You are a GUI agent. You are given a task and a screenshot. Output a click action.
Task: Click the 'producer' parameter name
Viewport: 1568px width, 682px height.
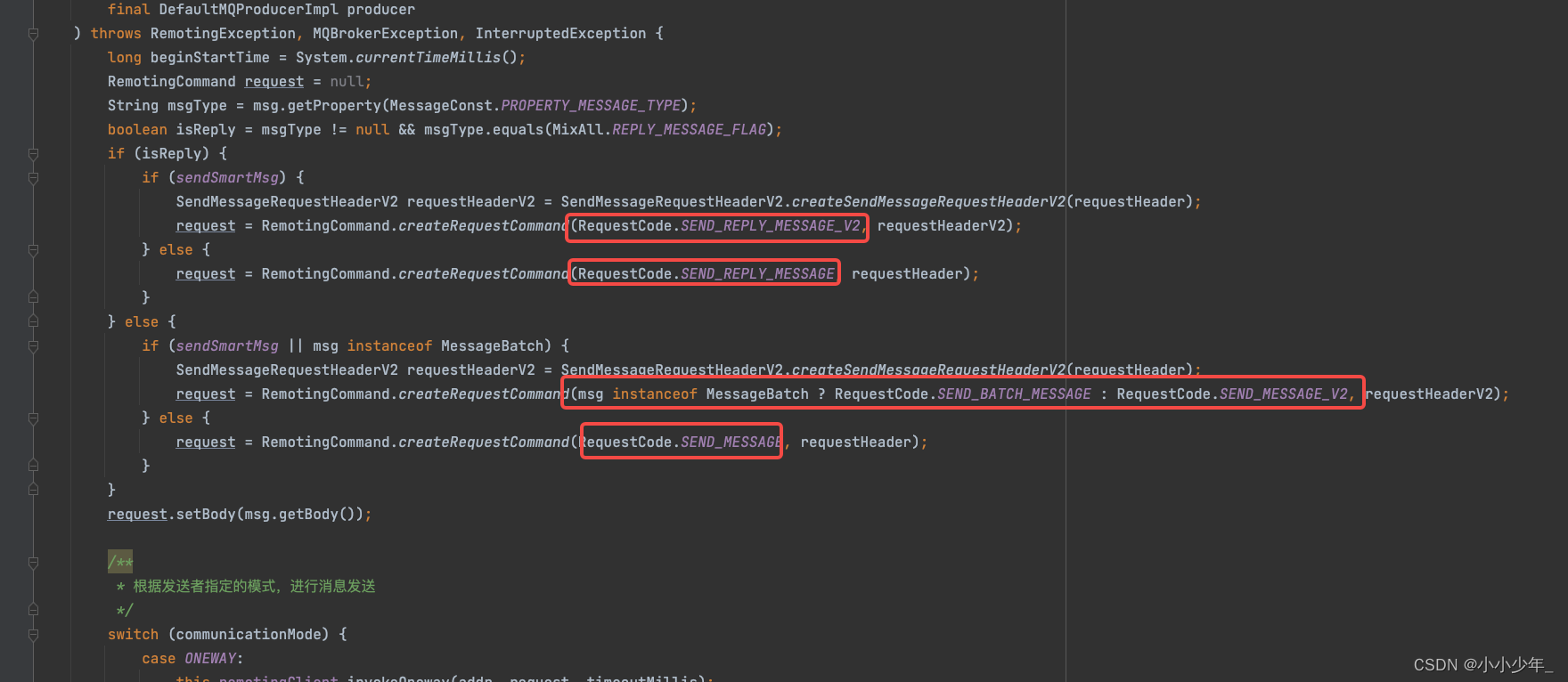[x=381, y=10]
